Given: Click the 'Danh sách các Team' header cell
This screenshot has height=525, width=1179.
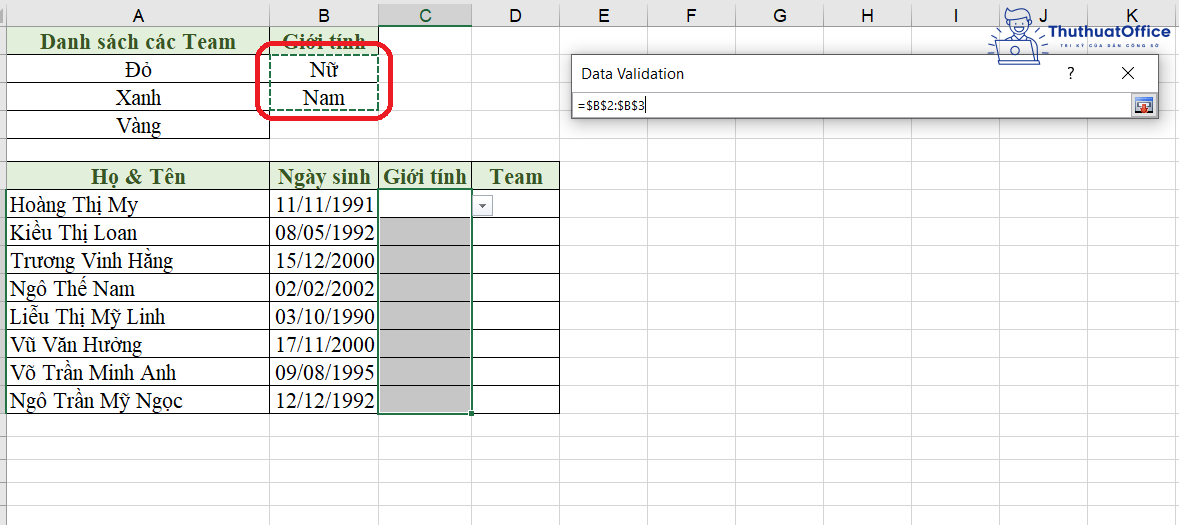Looking at the screenshot, I should pyautogui.click(x=138, y=41).
